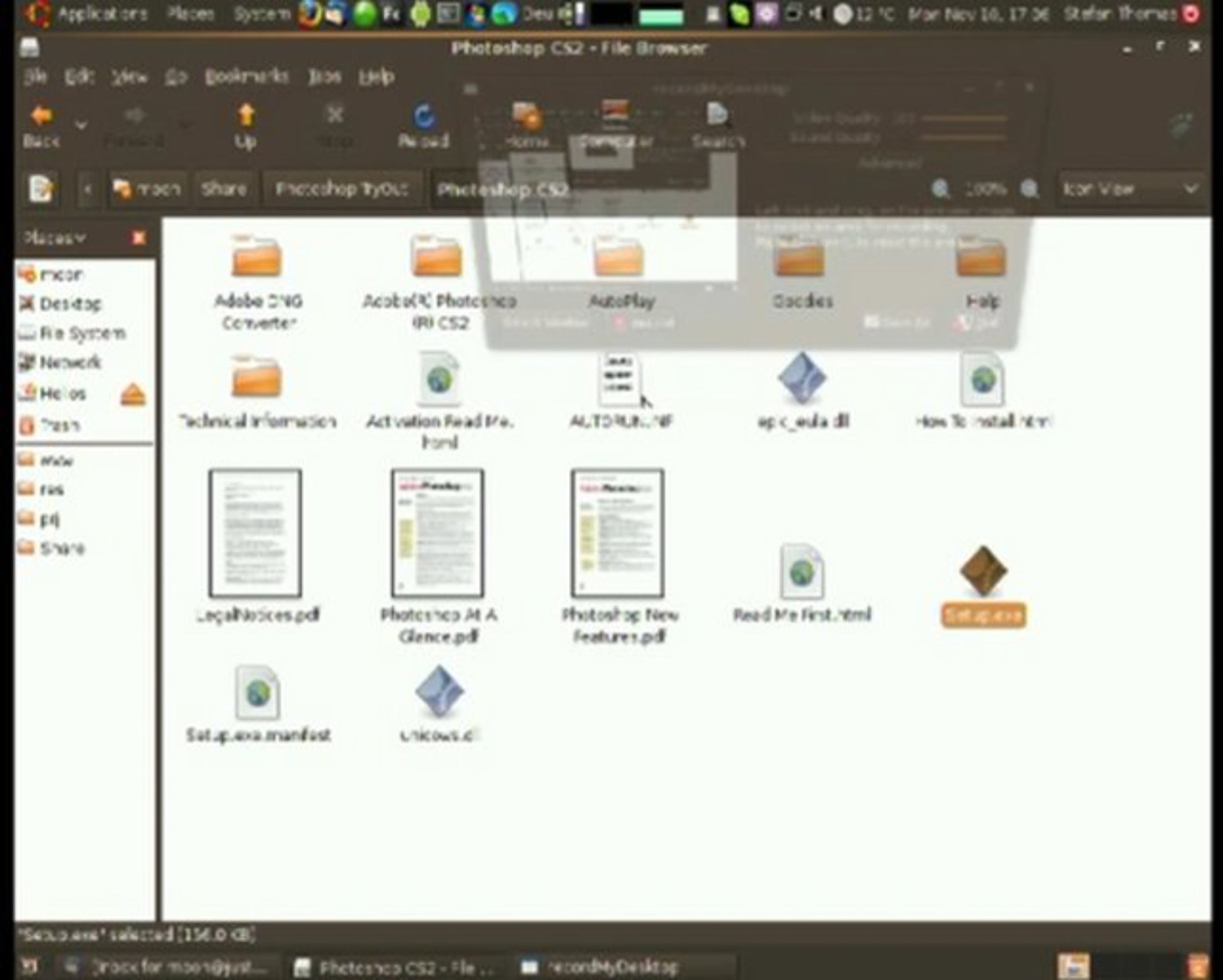The width and height of the screenshot is (1223, 980).
Task: Select the Setup.exe file icon
Action: tap(983, 571)
